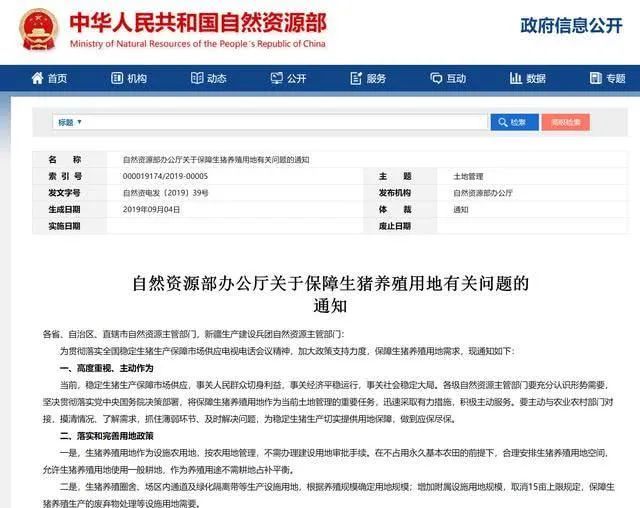The height and width of the screenshot is (508, 640).
Task: Click the 机构 building icon in nav bar
Action: [x=117, y=78]
